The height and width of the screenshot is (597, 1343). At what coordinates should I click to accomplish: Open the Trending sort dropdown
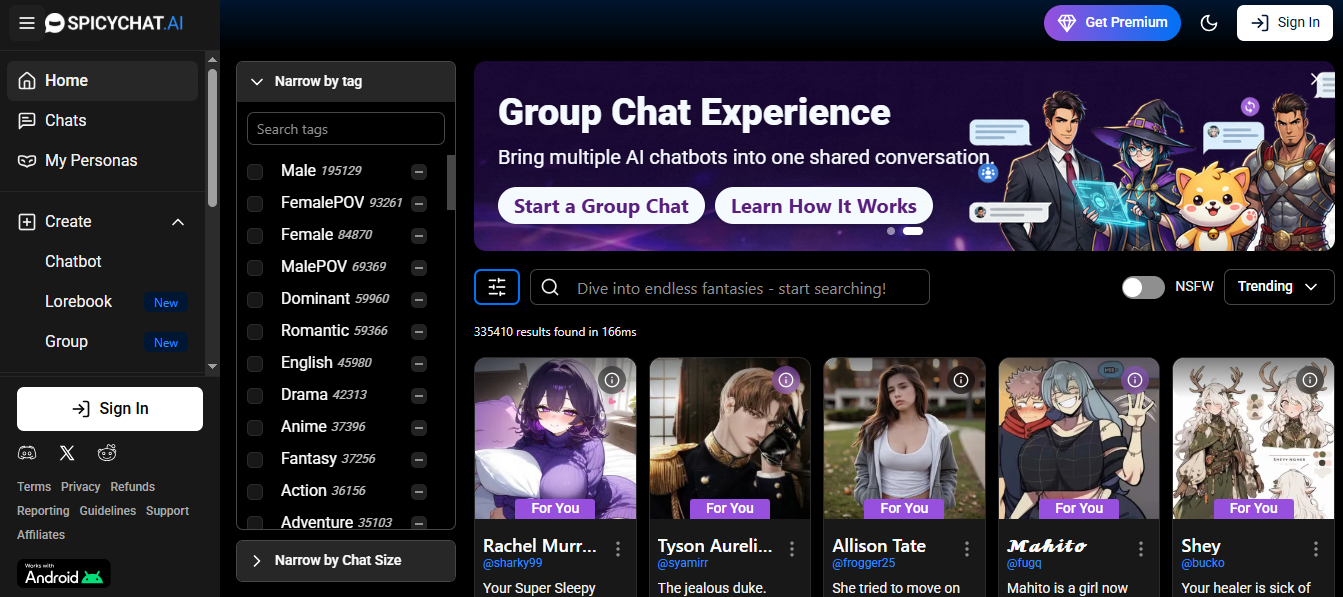coord(1279,287)
